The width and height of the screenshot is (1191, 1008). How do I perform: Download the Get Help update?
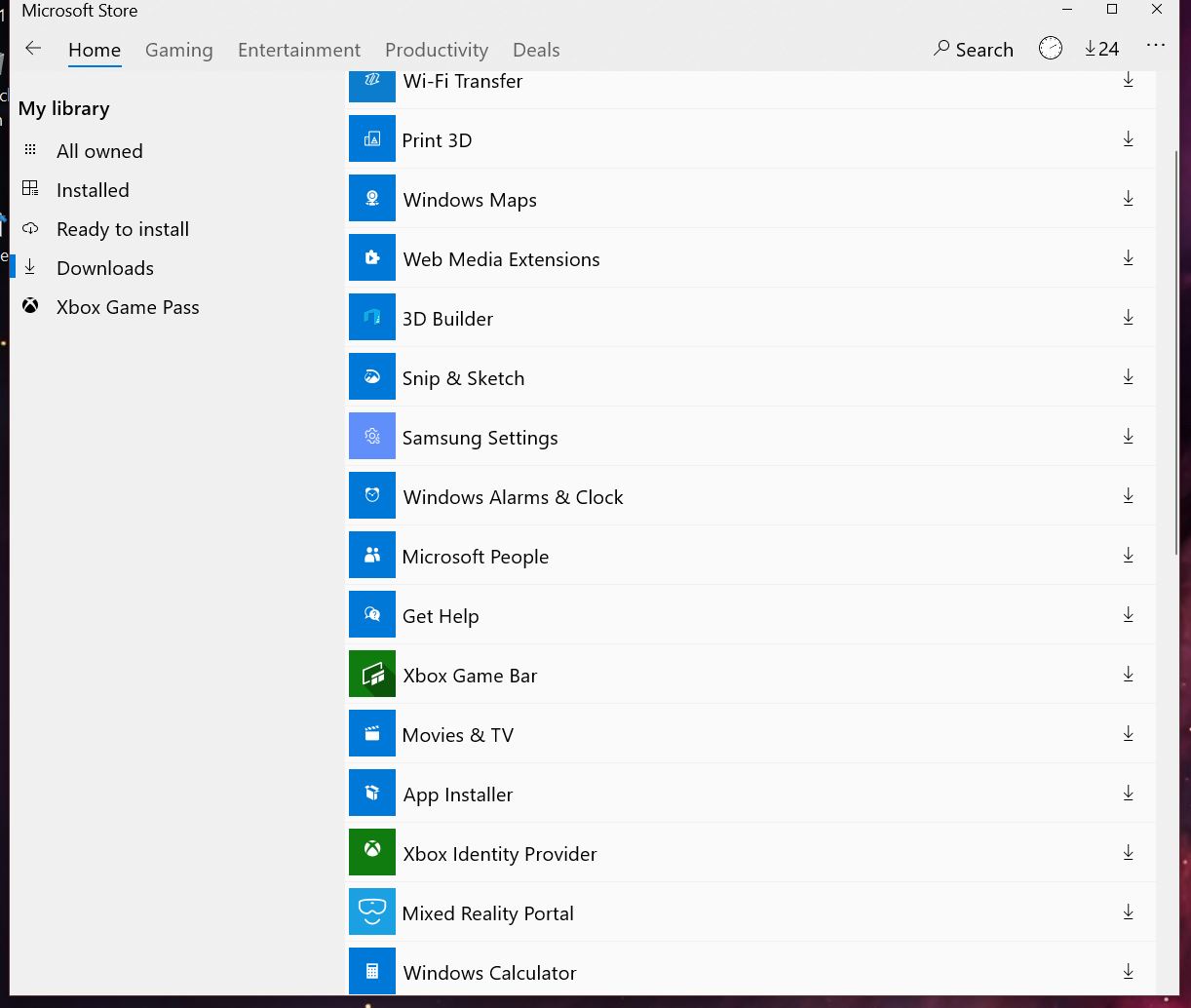click(x=1128, y=615)
